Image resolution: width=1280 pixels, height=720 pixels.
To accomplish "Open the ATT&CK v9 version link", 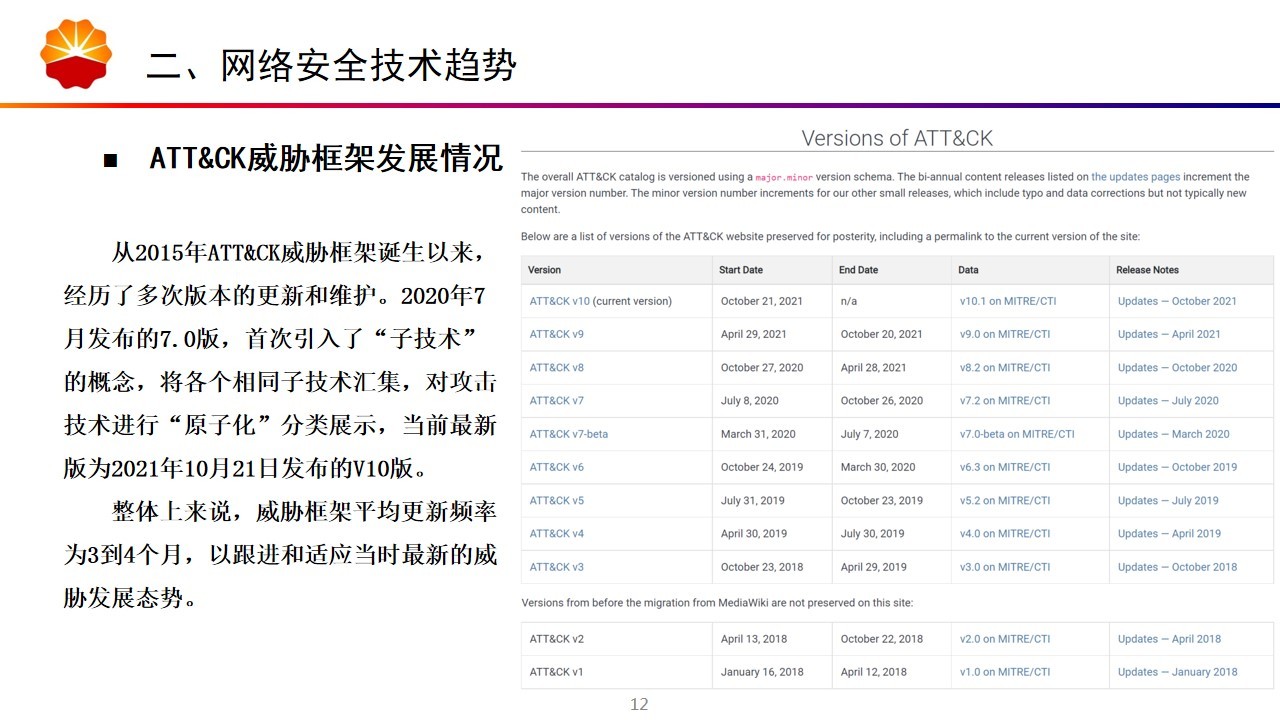I will pyautogui.click(x=557, y=334).
